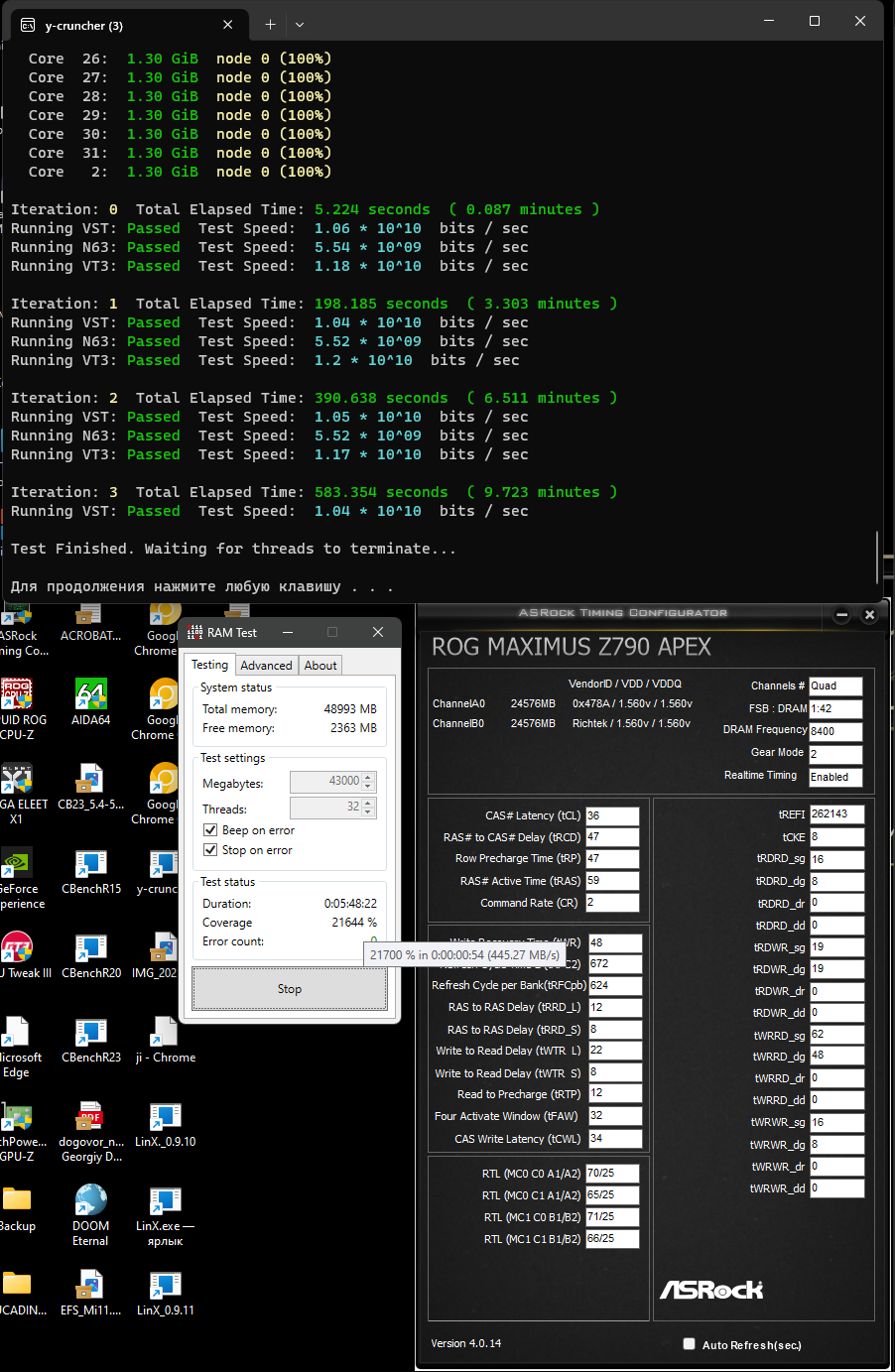Minimize the ASRock Timing Configurator window
Image resolution: width=895 pixels, height=1372 pixels.
841,615
